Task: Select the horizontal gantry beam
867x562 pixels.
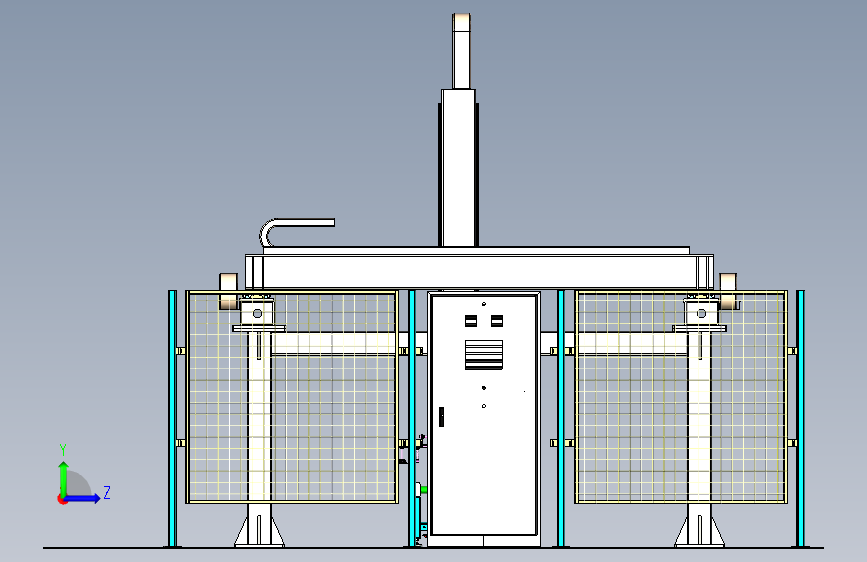Action: 479,272
